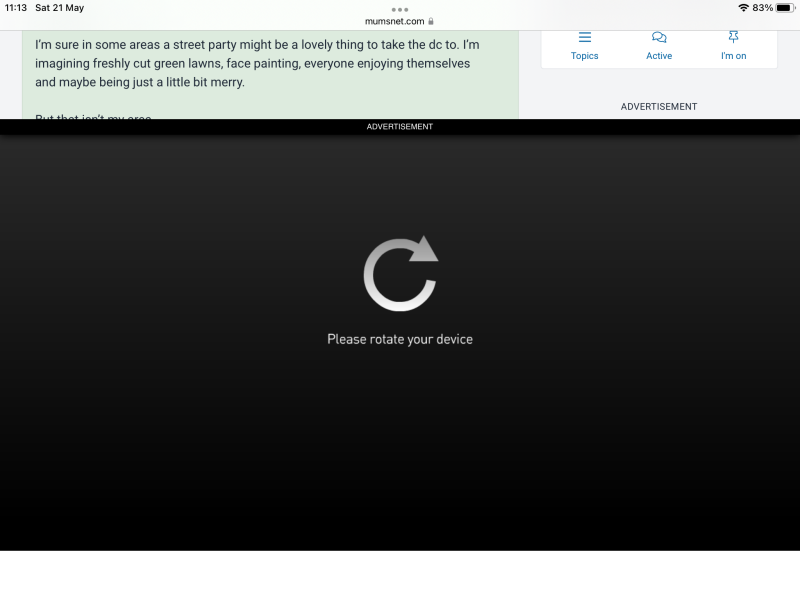The width and height of the screenshot is (800, 600).
Task: Tap the Wi-Fi status icon
Action: [743, 8]
